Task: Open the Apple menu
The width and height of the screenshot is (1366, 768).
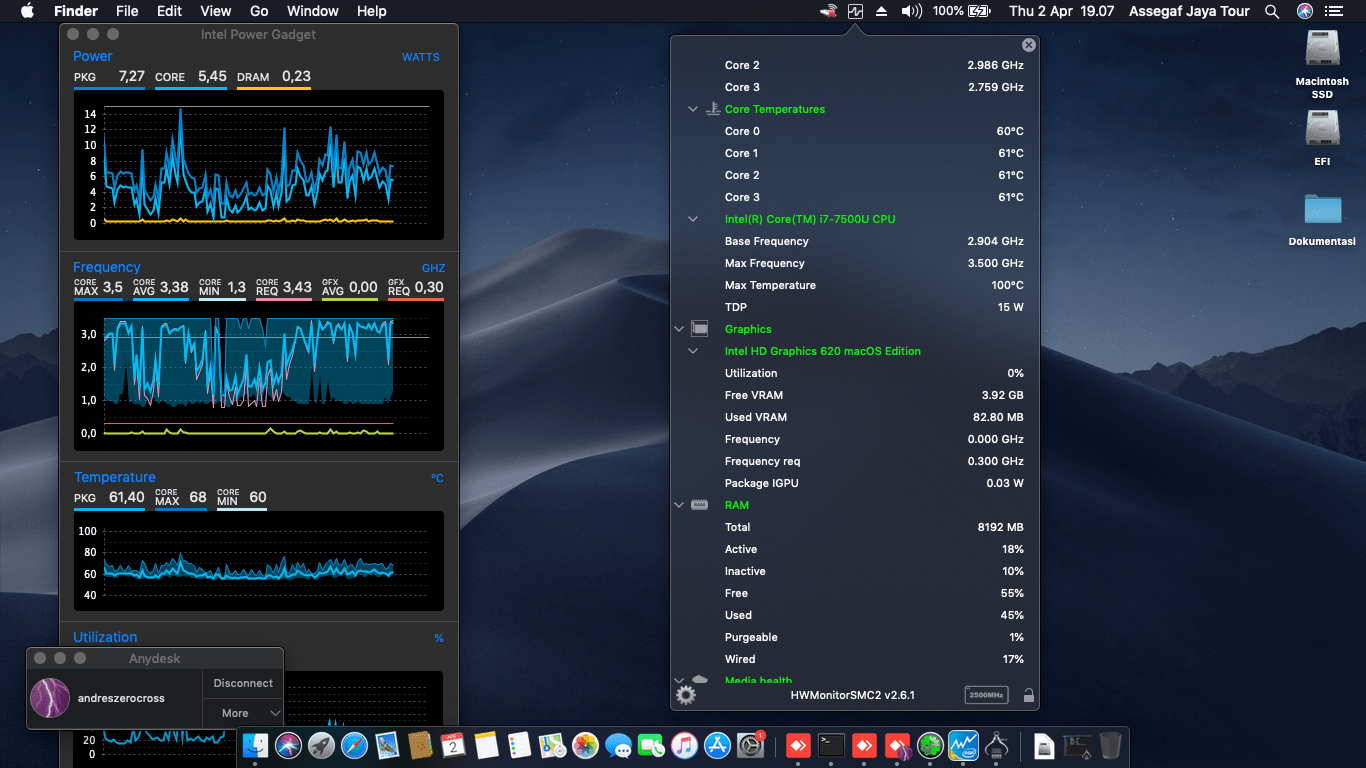Action: (27, 11)
